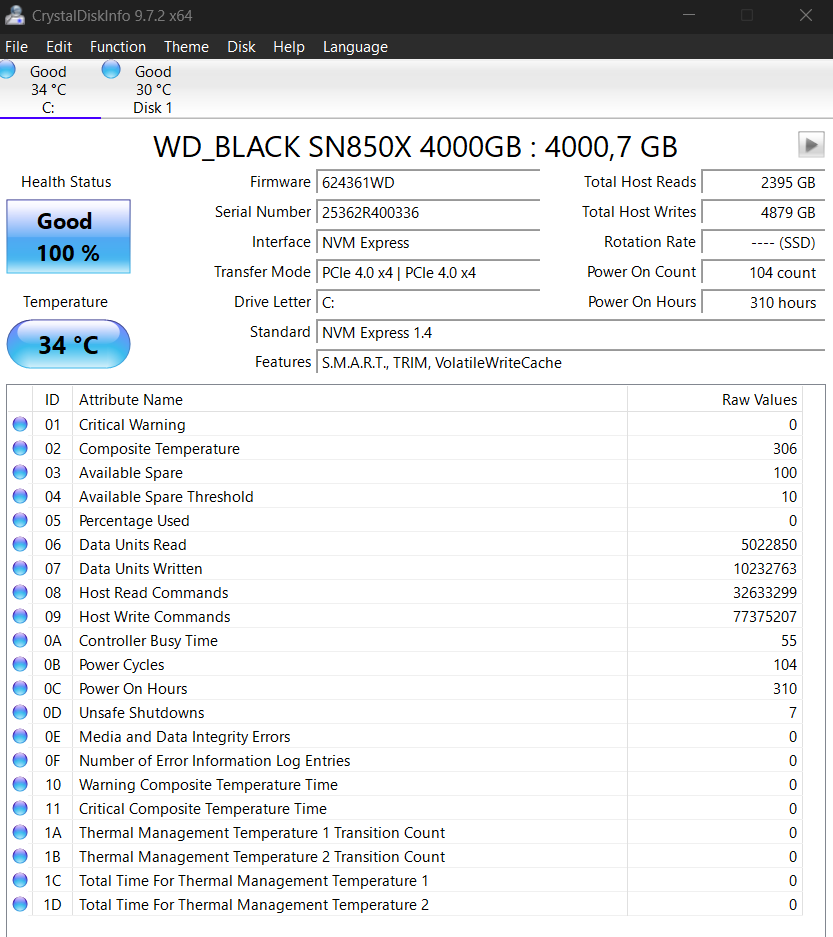Select the C: drive tab
Image resolution: width=833 pixels, height=937 pixels.
(x=48, y=90)
